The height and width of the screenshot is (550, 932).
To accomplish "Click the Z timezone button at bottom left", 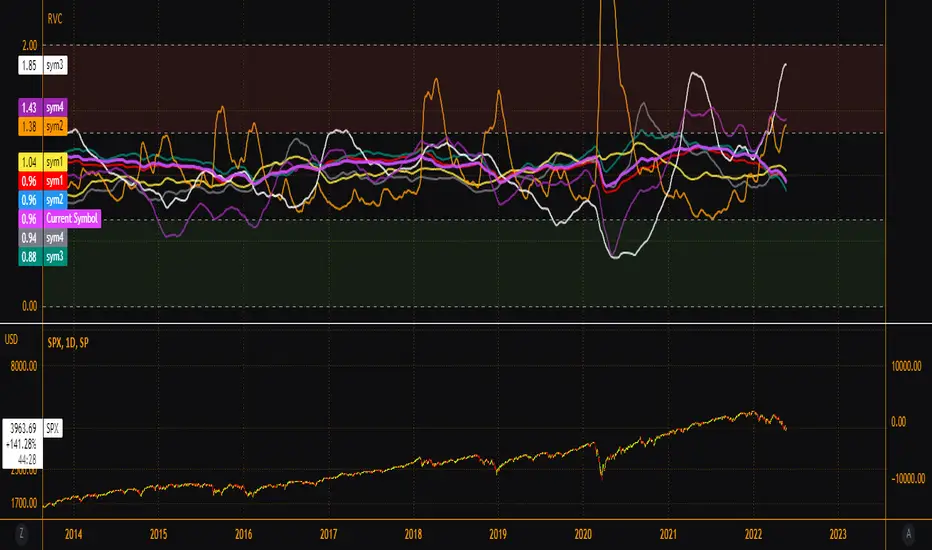I will (x=21, y=534).
